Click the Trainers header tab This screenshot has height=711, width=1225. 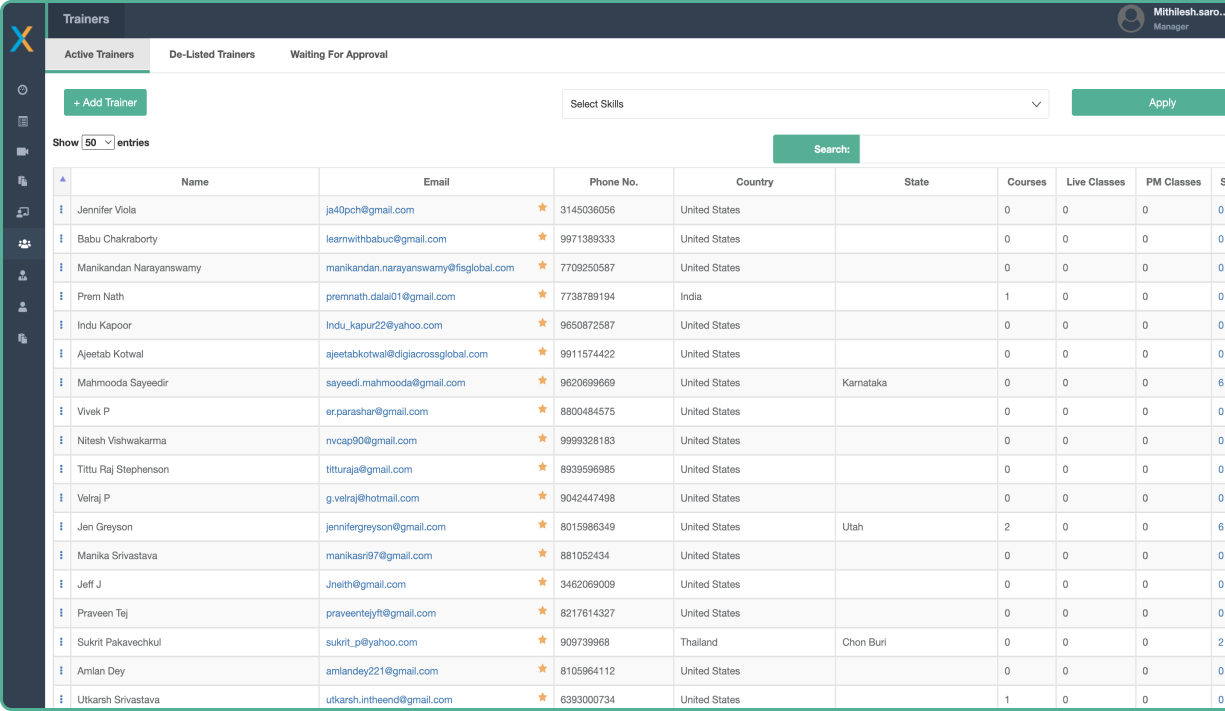point(86,19)
